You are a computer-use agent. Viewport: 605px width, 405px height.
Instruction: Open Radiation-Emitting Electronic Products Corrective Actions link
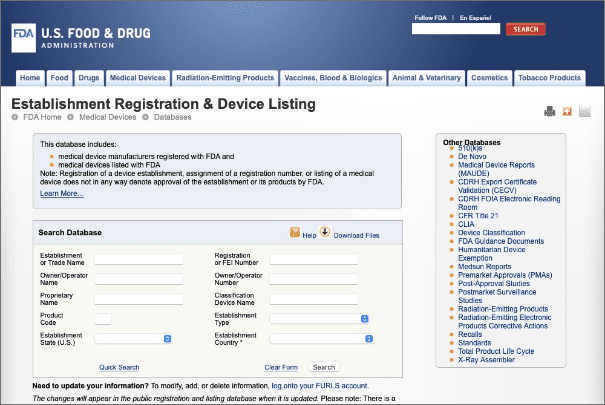pyautogui.click(x=505, y=322)
